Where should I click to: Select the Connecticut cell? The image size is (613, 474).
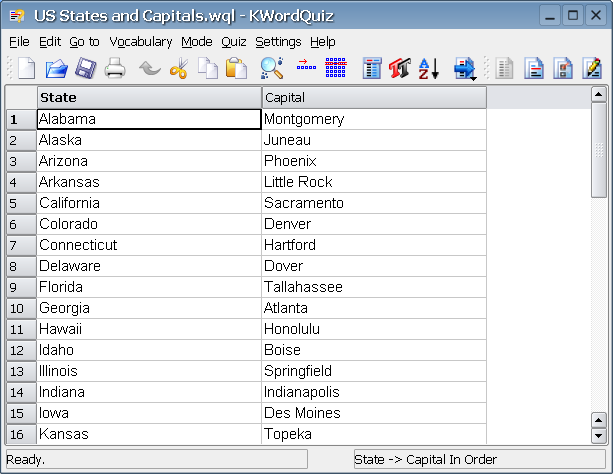[x=149, y=245]
